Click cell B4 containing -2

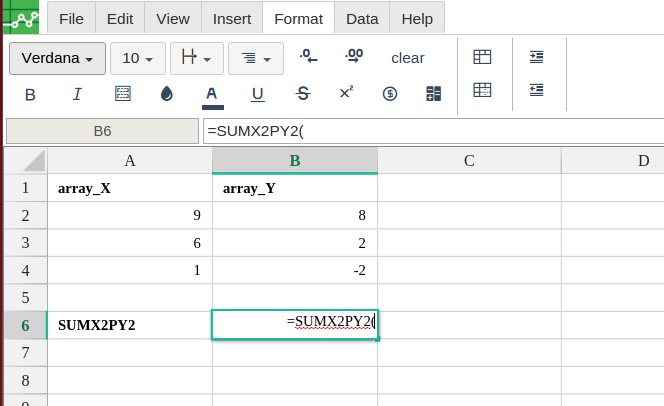[x=295, y=271]
